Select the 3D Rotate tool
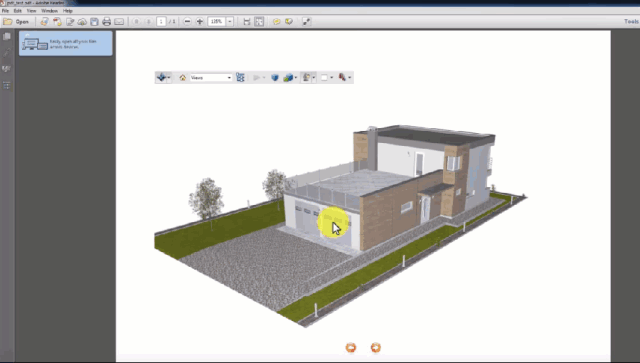This screenshot has width=640, height=363. click(x=162, y=77)
